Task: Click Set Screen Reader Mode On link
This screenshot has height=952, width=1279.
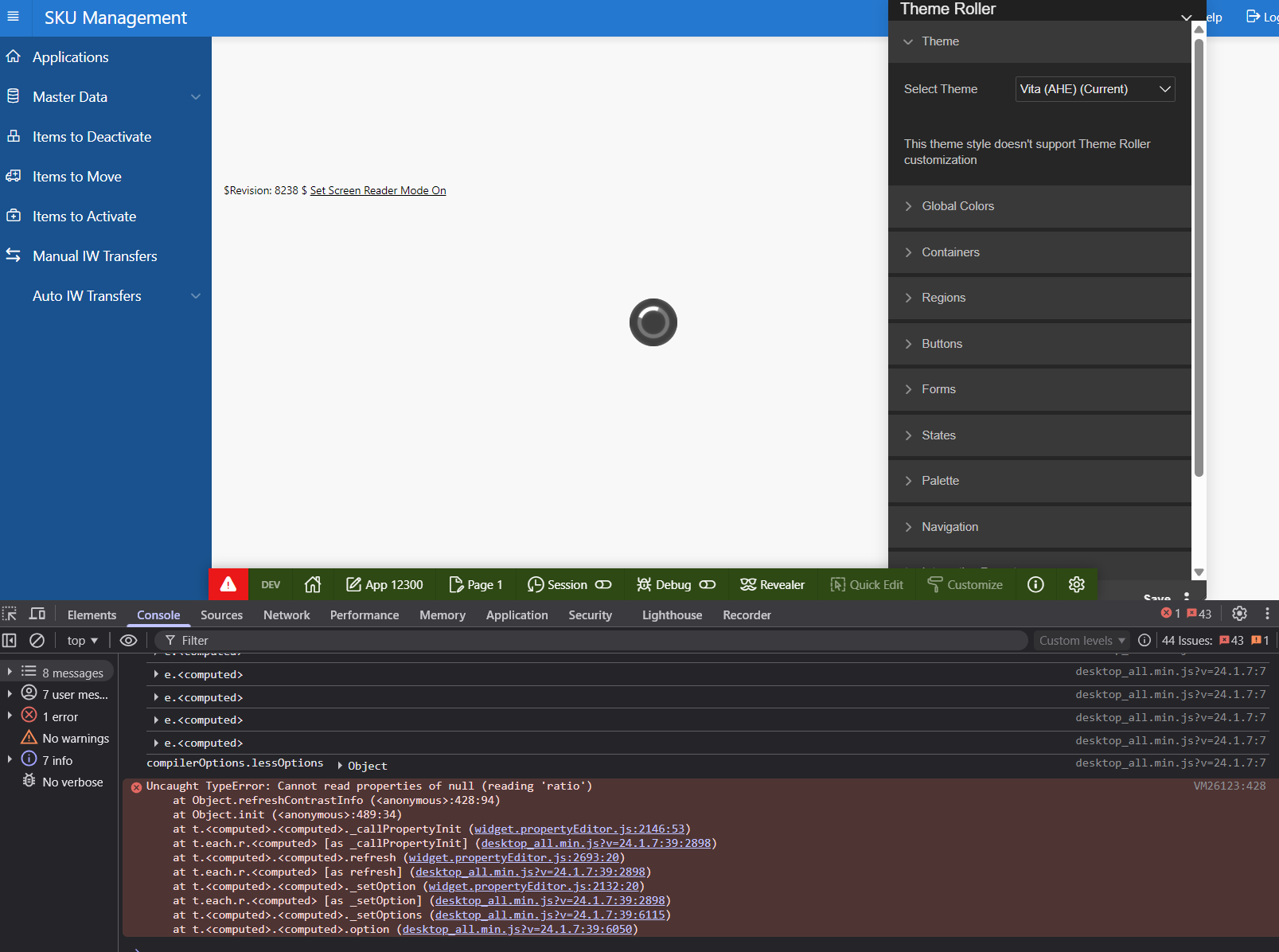Action: [x=378, y=190]
